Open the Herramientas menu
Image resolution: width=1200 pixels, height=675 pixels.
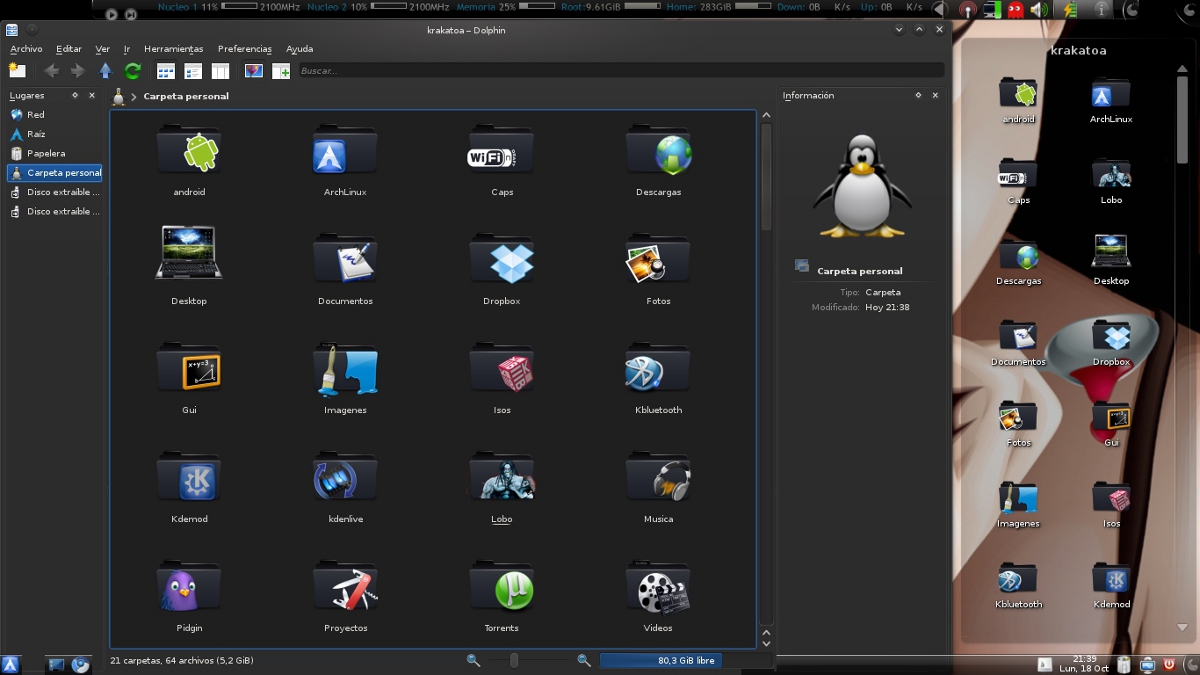coord(173,49)
